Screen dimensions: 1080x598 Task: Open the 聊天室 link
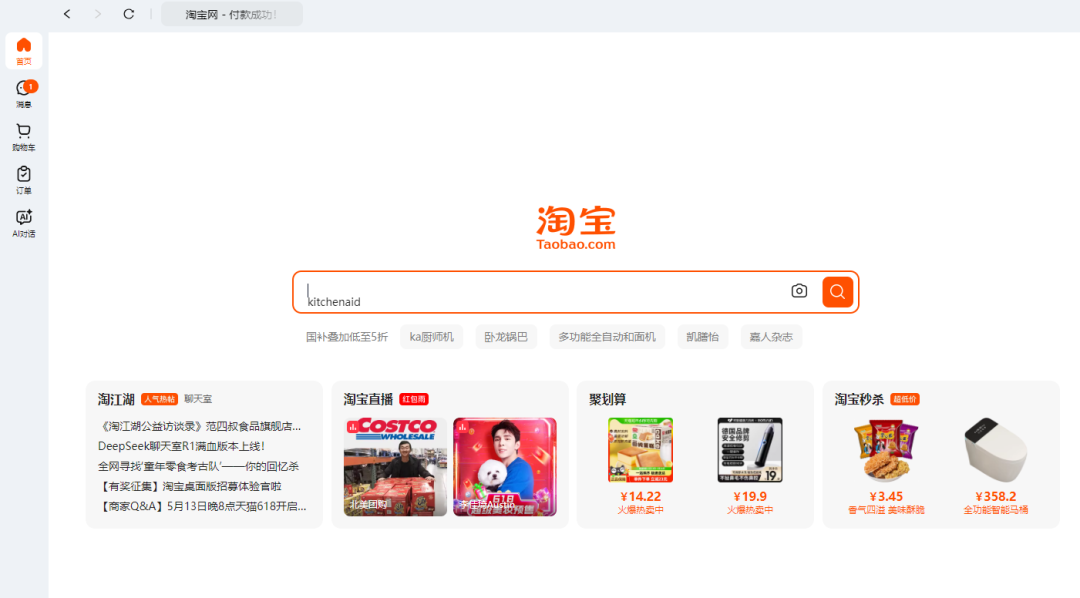198,399
